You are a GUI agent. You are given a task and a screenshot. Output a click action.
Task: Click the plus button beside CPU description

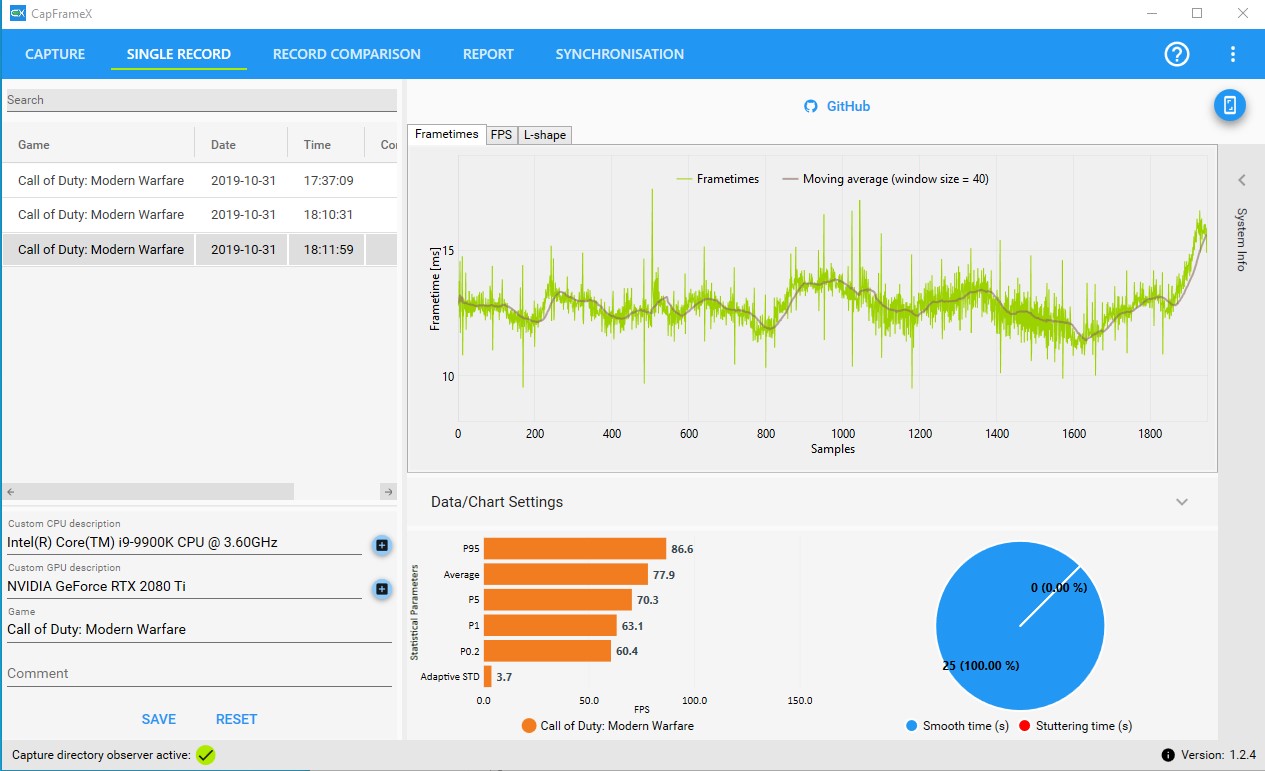tap(382, 545)
